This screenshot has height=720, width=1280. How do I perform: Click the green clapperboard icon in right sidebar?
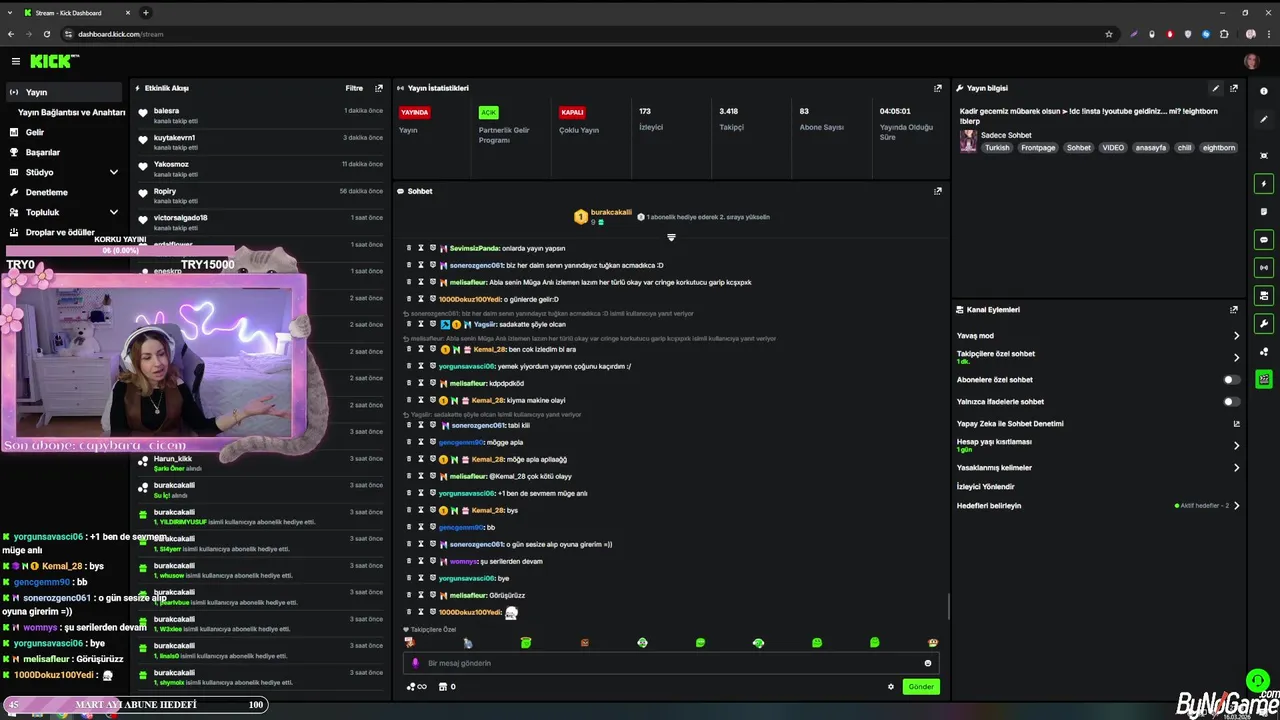[x=1264, y=379]
